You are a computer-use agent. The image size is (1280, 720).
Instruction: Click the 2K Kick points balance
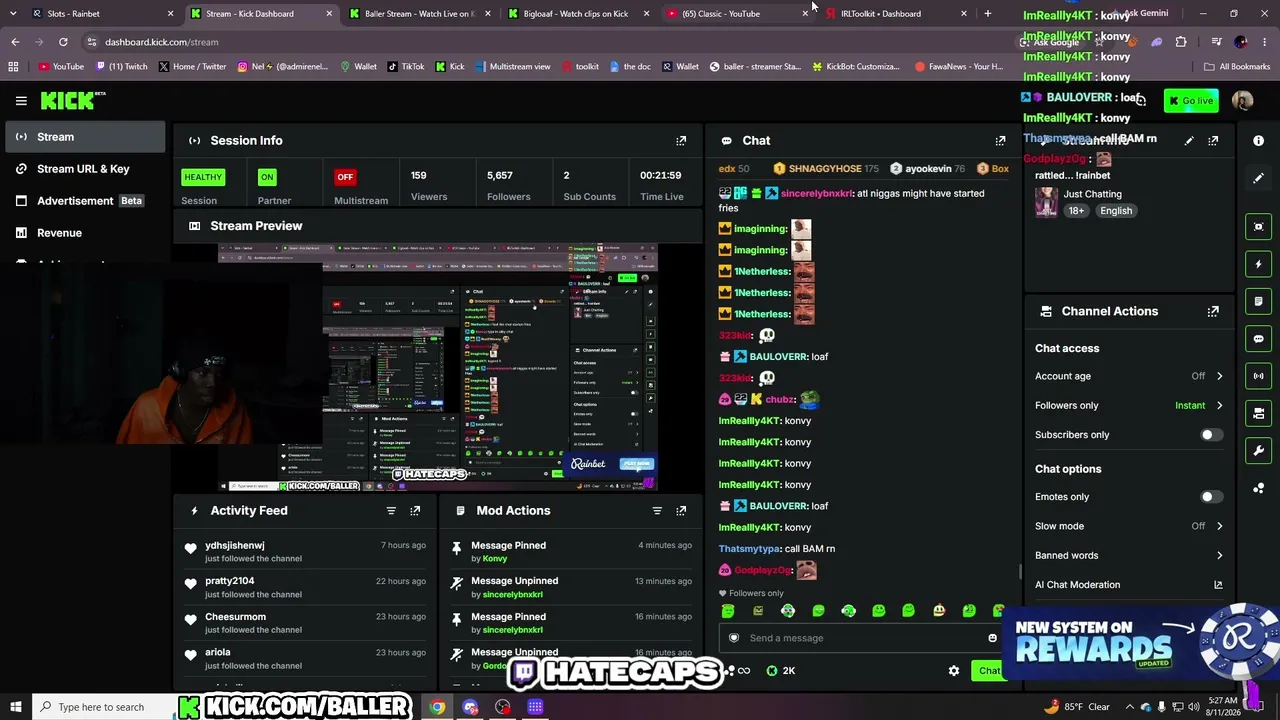(781, 671)
